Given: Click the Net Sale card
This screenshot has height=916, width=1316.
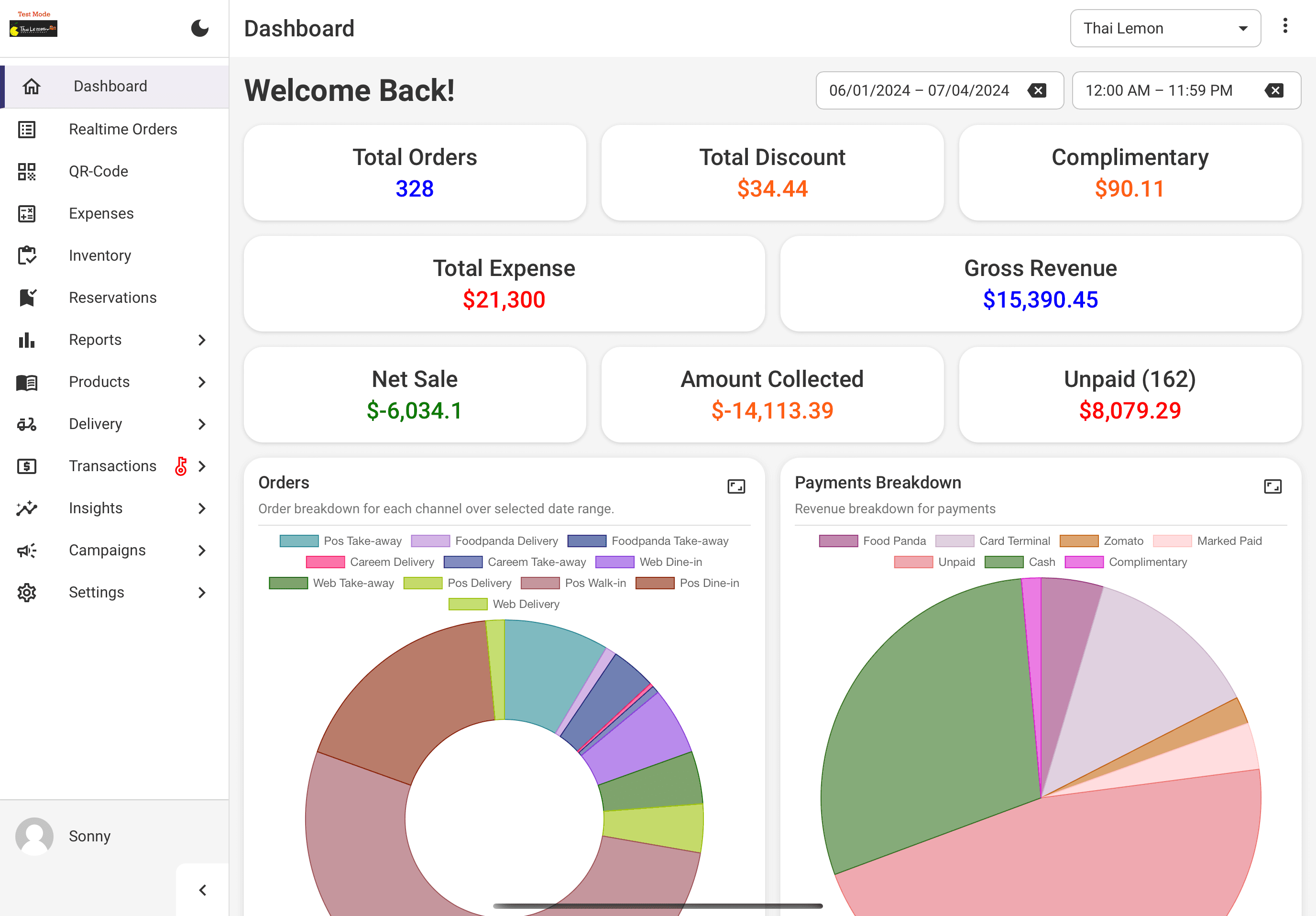Looking at the screenshot, I should click(415, 394).
